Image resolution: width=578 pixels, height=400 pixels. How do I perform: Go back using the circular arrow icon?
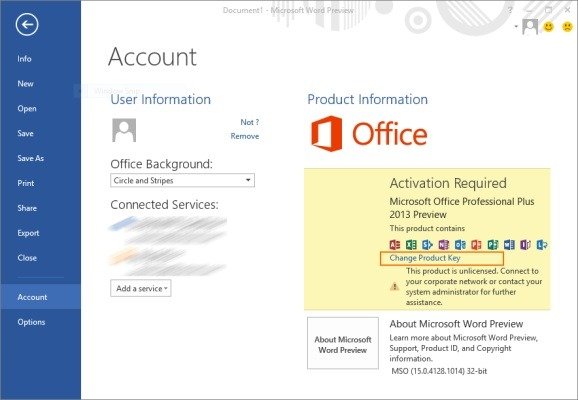27,25
